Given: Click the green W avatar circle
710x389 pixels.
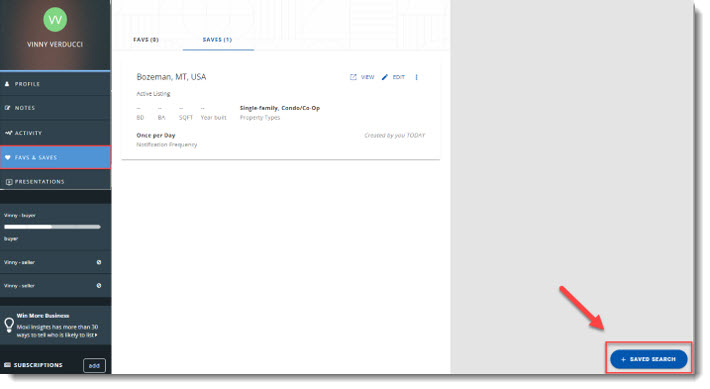Looking at the screenshot, I should [x=55, y=19].
